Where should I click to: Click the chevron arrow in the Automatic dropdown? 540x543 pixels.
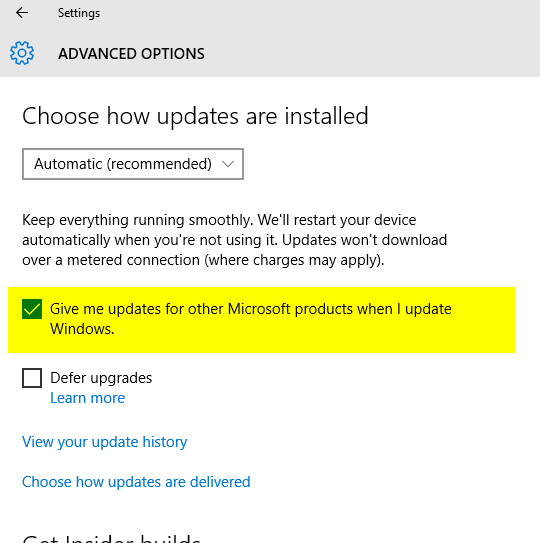coord(228,164)
